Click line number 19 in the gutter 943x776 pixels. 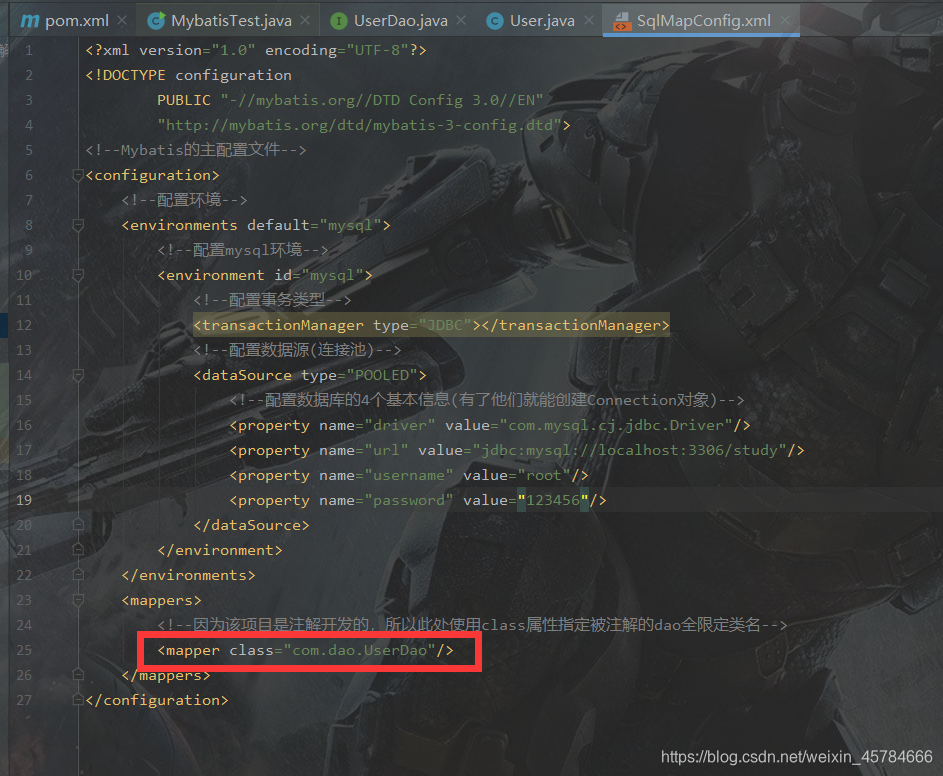(x=24, y=500)
